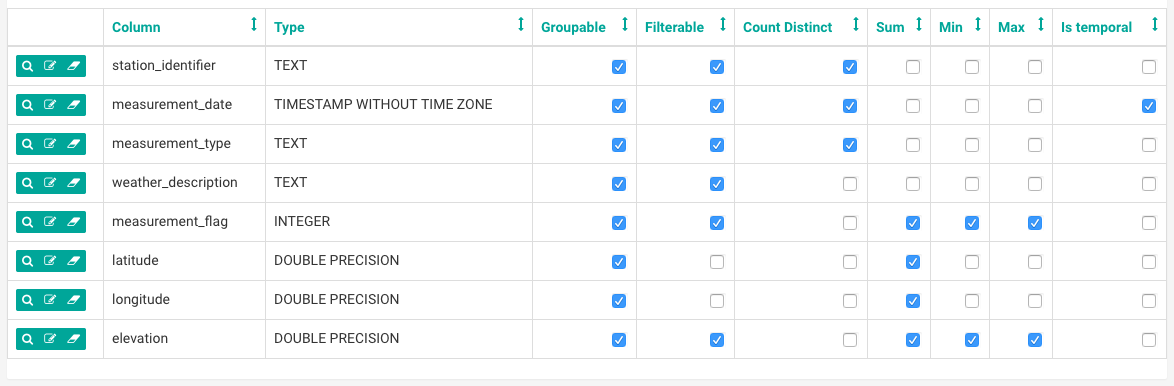The height and width of the screenshot is (386, 1174).
Task: Check Count Distinct for weather_description
Action: 850,184
